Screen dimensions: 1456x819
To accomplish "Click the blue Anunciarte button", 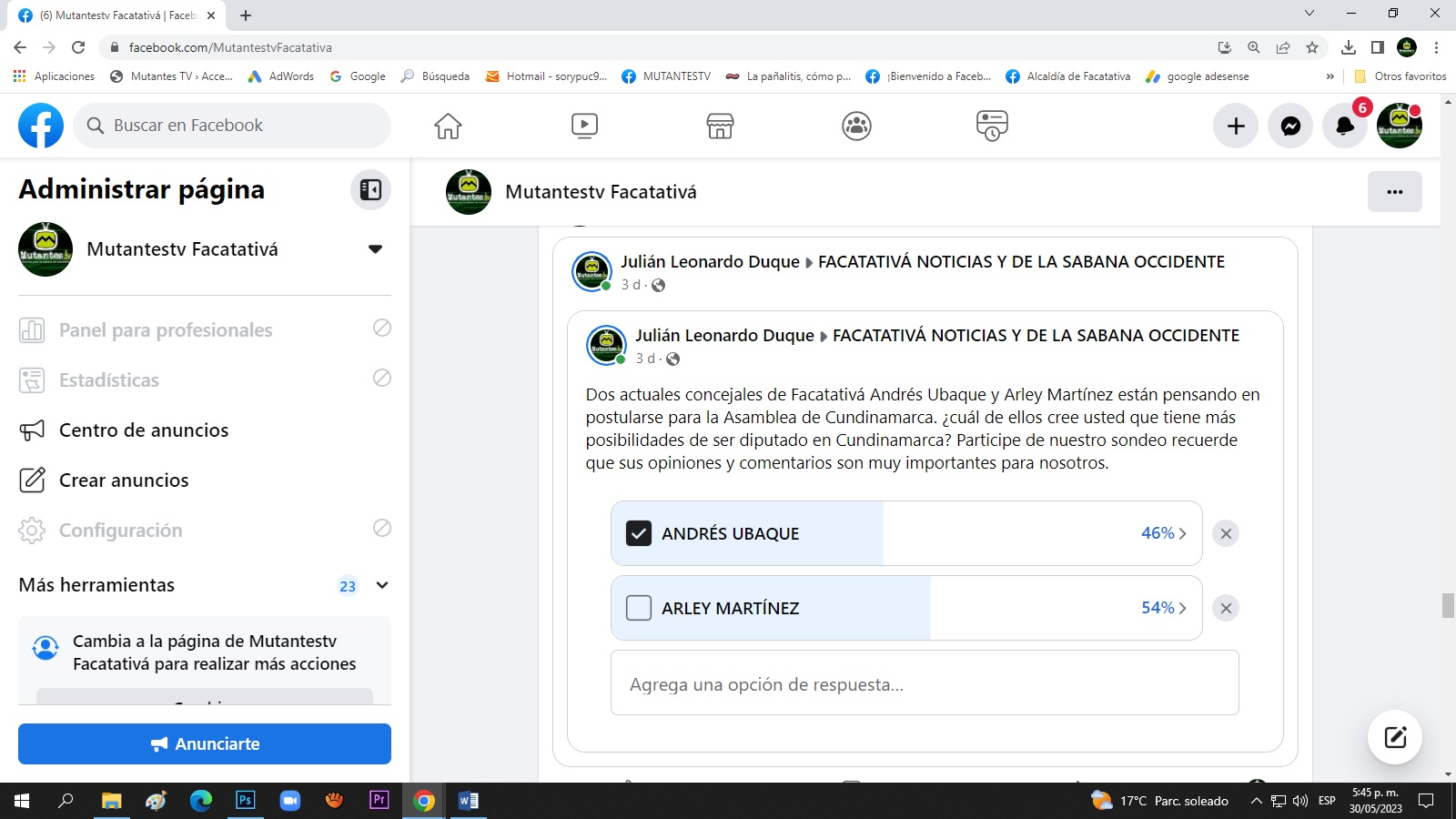I will [x=205, y=743].
